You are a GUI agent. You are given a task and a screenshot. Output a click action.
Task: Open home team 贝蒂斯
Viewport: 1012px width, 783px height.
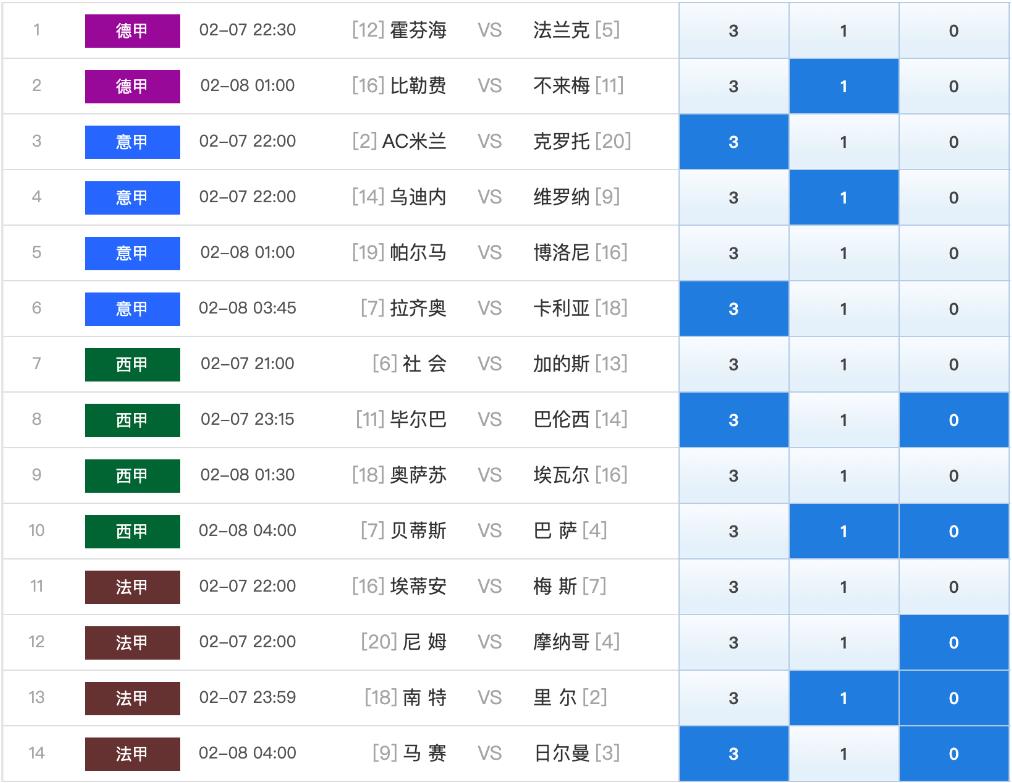point(418,531)
